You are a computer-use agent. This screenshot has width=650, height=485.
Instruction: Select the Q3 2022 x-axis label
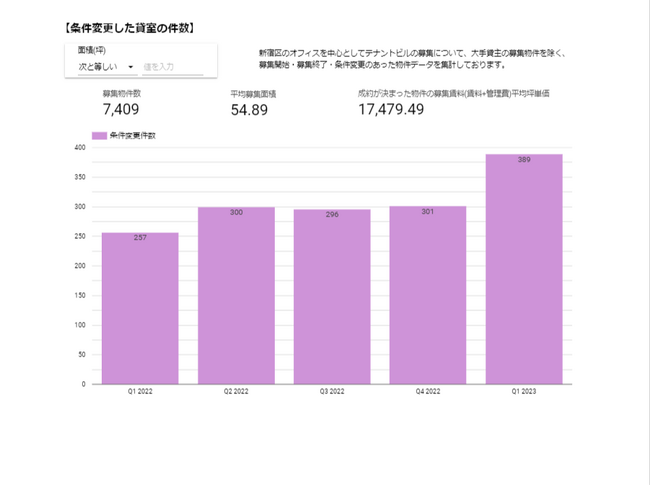click(332, 394)
